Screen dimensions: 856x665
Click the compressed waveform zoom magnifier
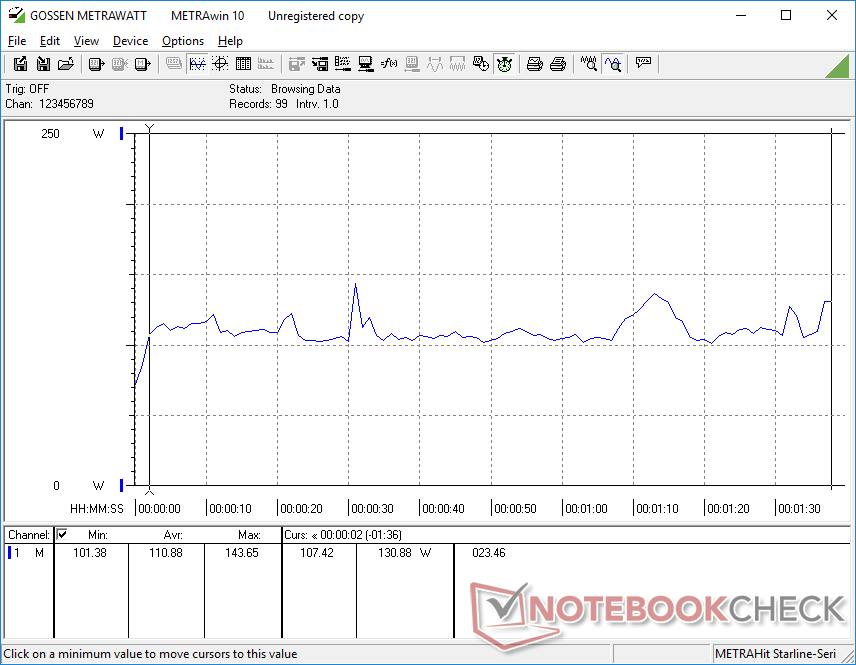(x=588, y=64)
